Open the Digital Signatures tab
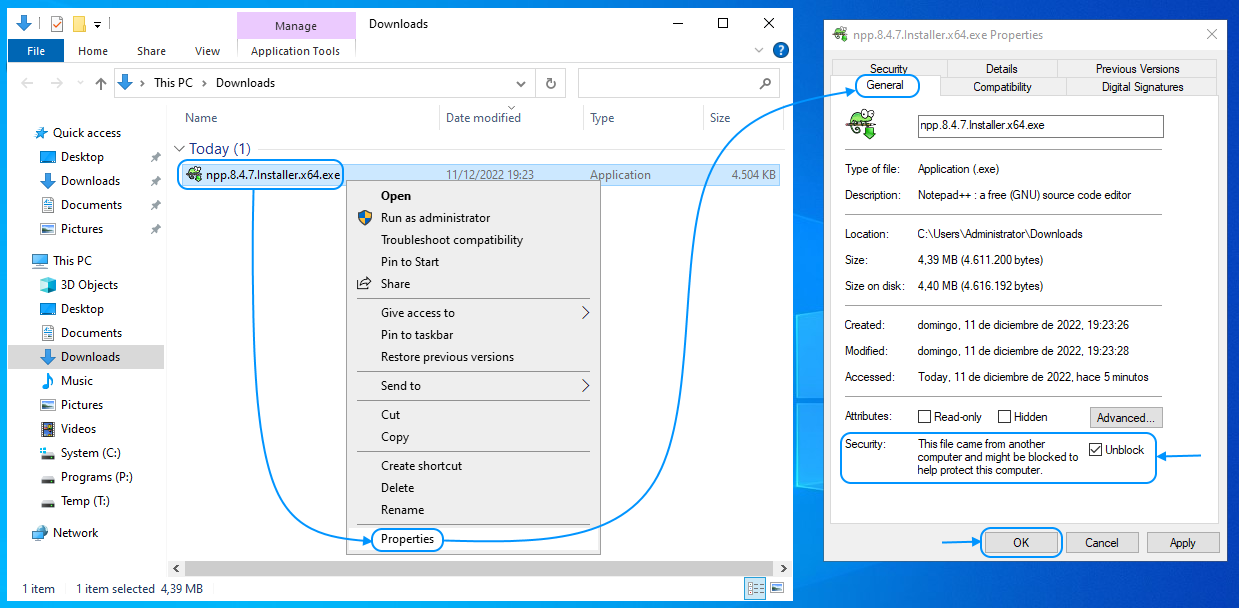Image resolution: width=1239 pixels, height=608 pixels. coord(1142,87)
